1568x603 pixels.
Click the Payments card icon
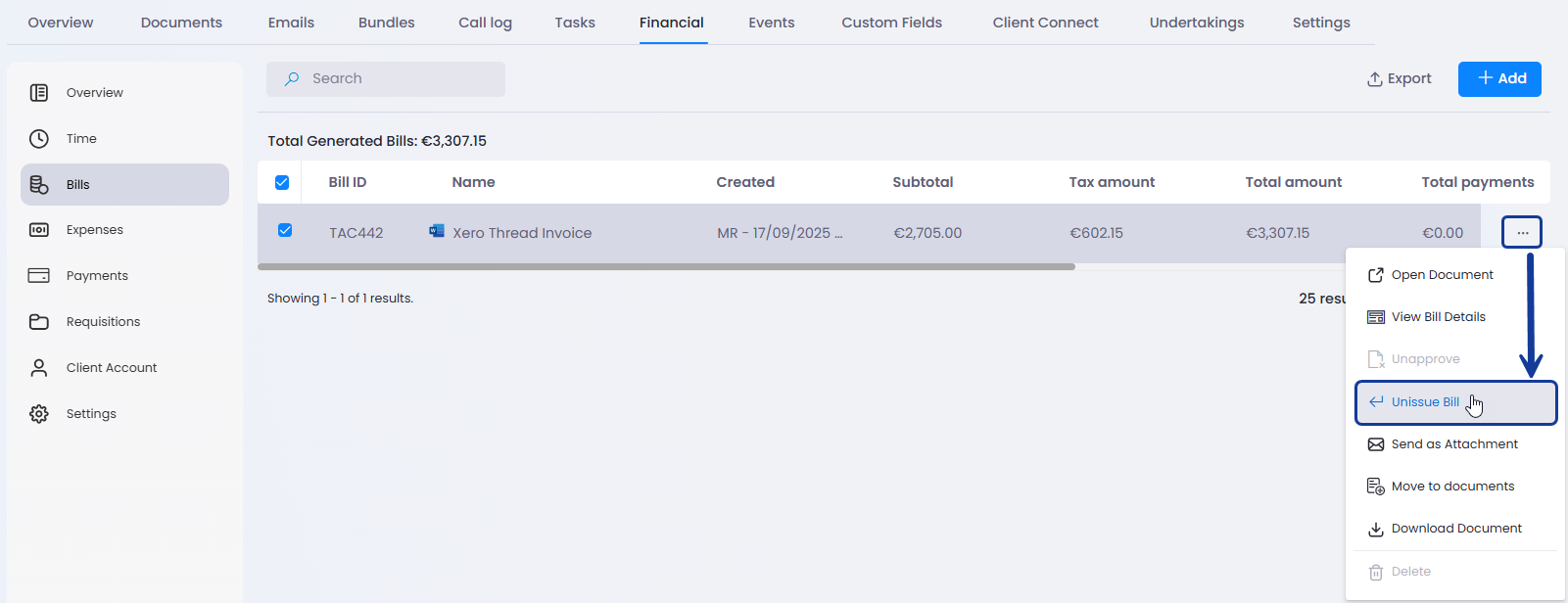(x=39, y=276)
